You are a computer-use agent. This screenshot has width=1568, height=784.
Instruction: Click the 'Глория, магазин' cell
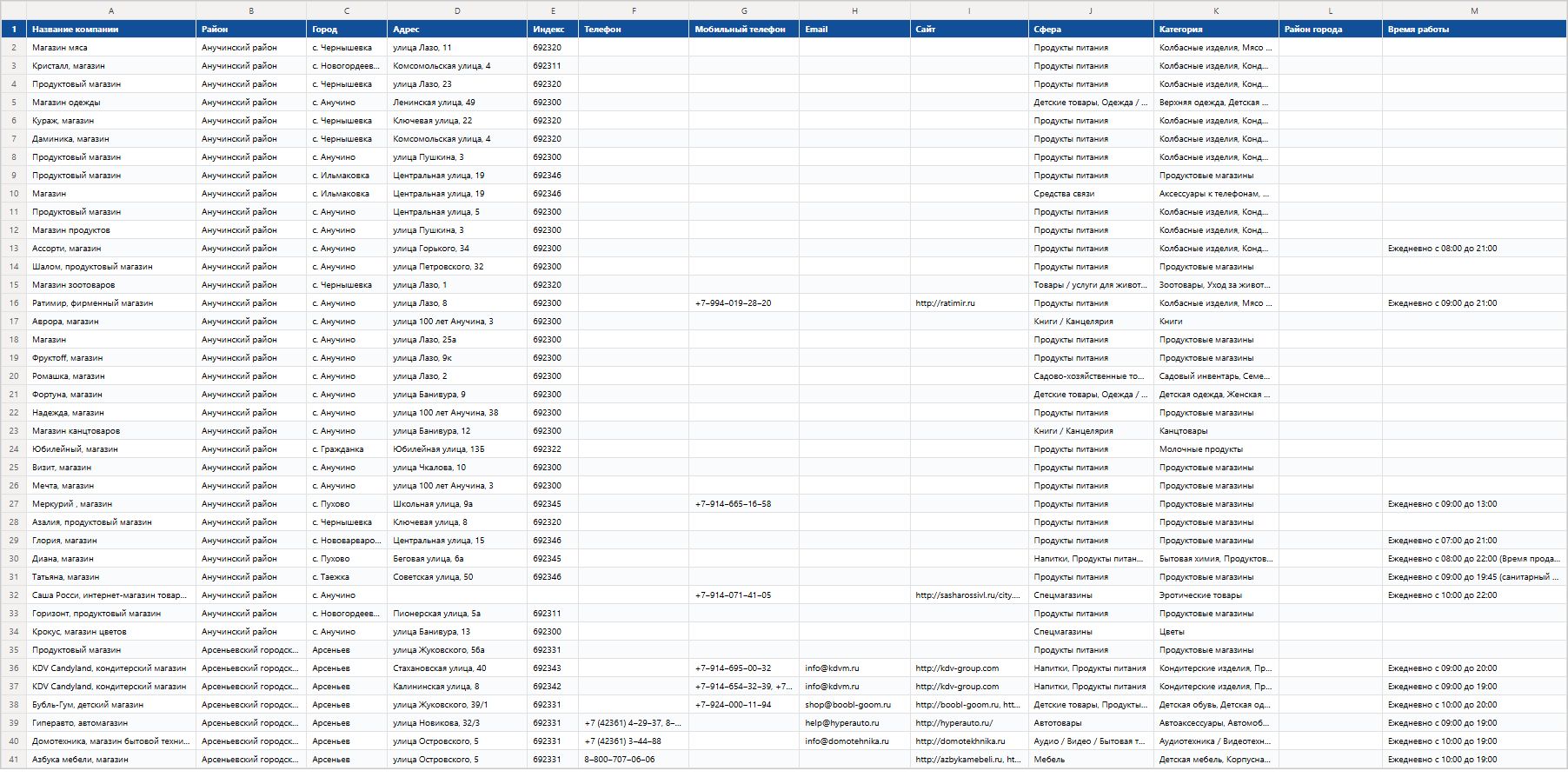(111, 541)
